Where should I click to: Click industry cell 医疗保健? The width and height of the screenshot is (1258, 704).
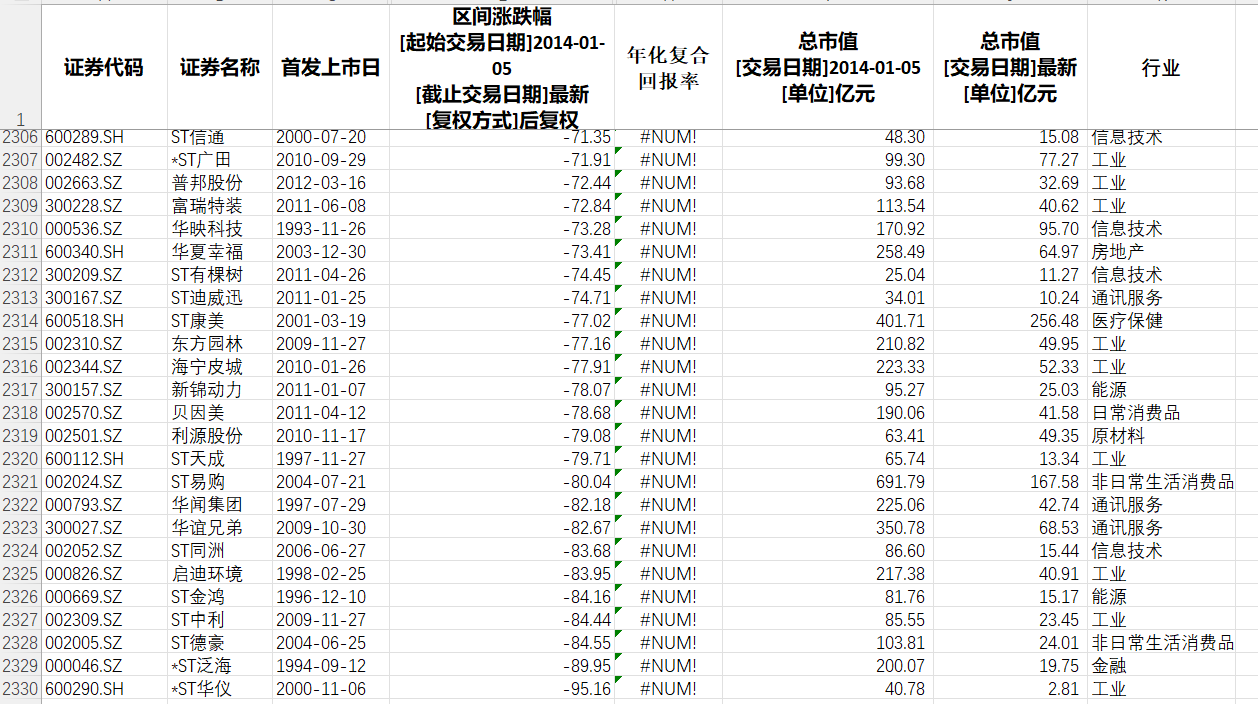(x=1127, y=321)
